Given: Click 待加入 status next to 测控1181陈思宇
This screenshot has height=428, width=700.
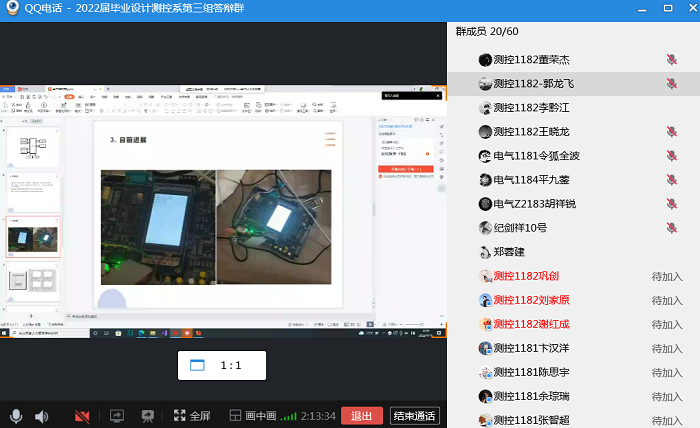Looking at the screenshot, I should click(667, 372).
